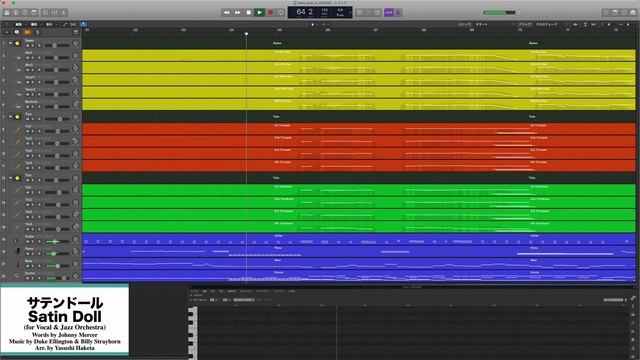640x360 pixels.
Task: Click the piano roll keyboard in editor
Action: point(193,333)
